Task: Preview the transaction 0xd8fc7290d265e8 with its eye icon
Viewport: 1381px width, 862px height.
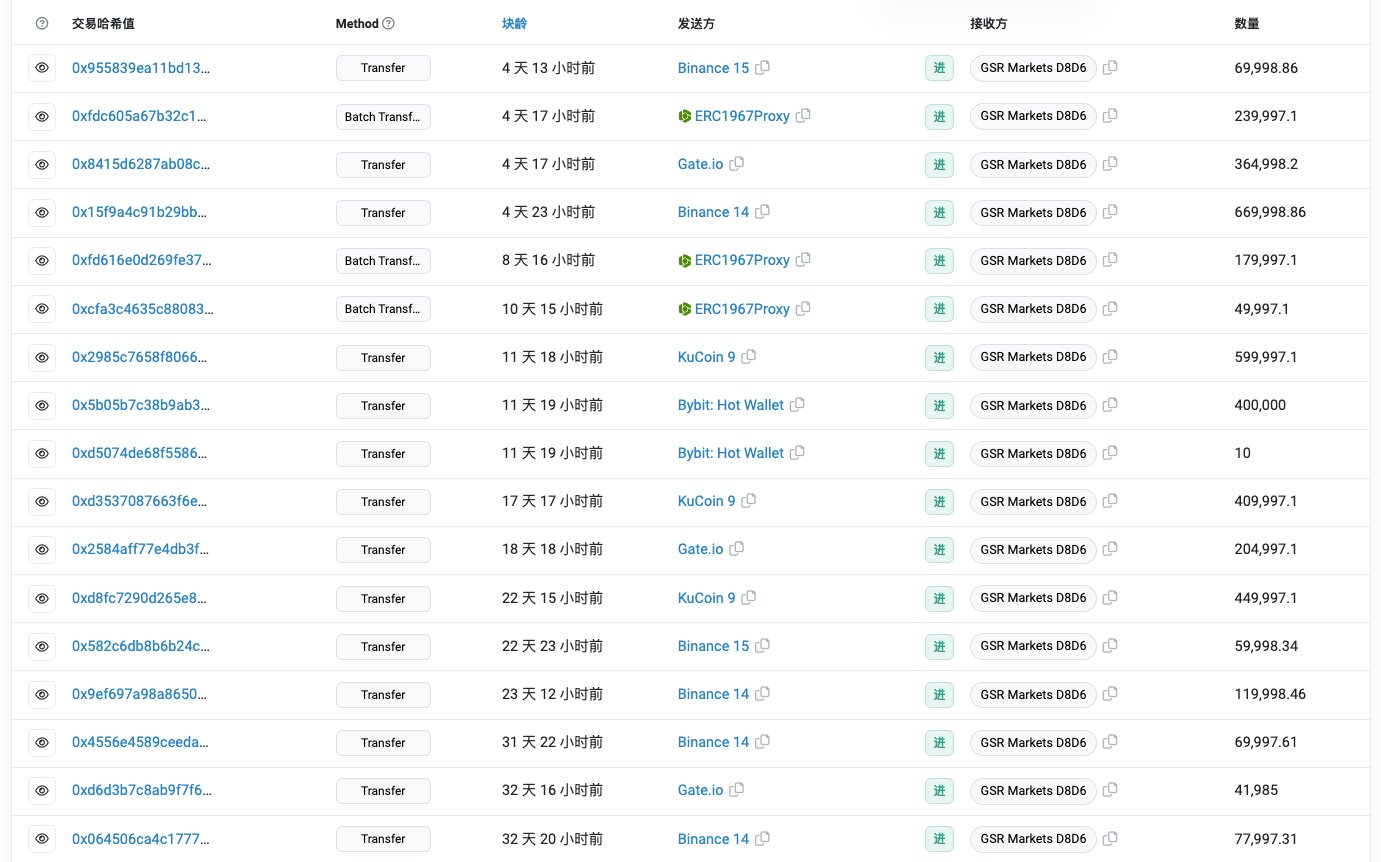Action: [x=42, y=598]
